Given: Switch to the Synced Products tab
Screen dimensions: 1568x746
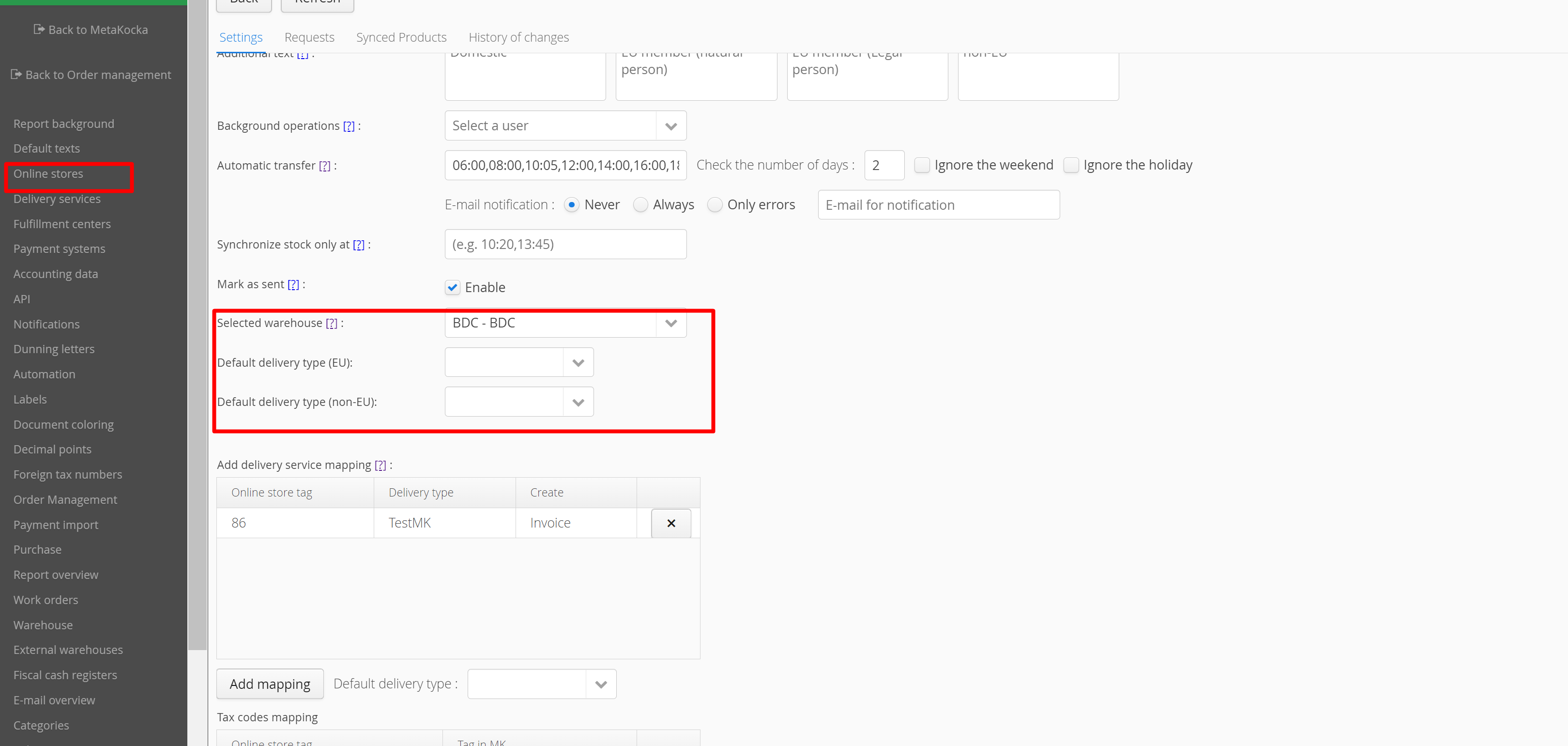Looking at the screenshot, I should tap(400, 37).
